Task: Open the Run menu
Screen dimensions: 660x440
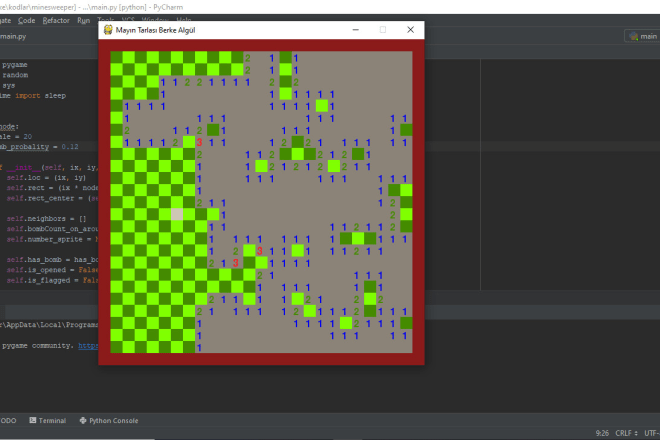Action: (x=83, y=20)
